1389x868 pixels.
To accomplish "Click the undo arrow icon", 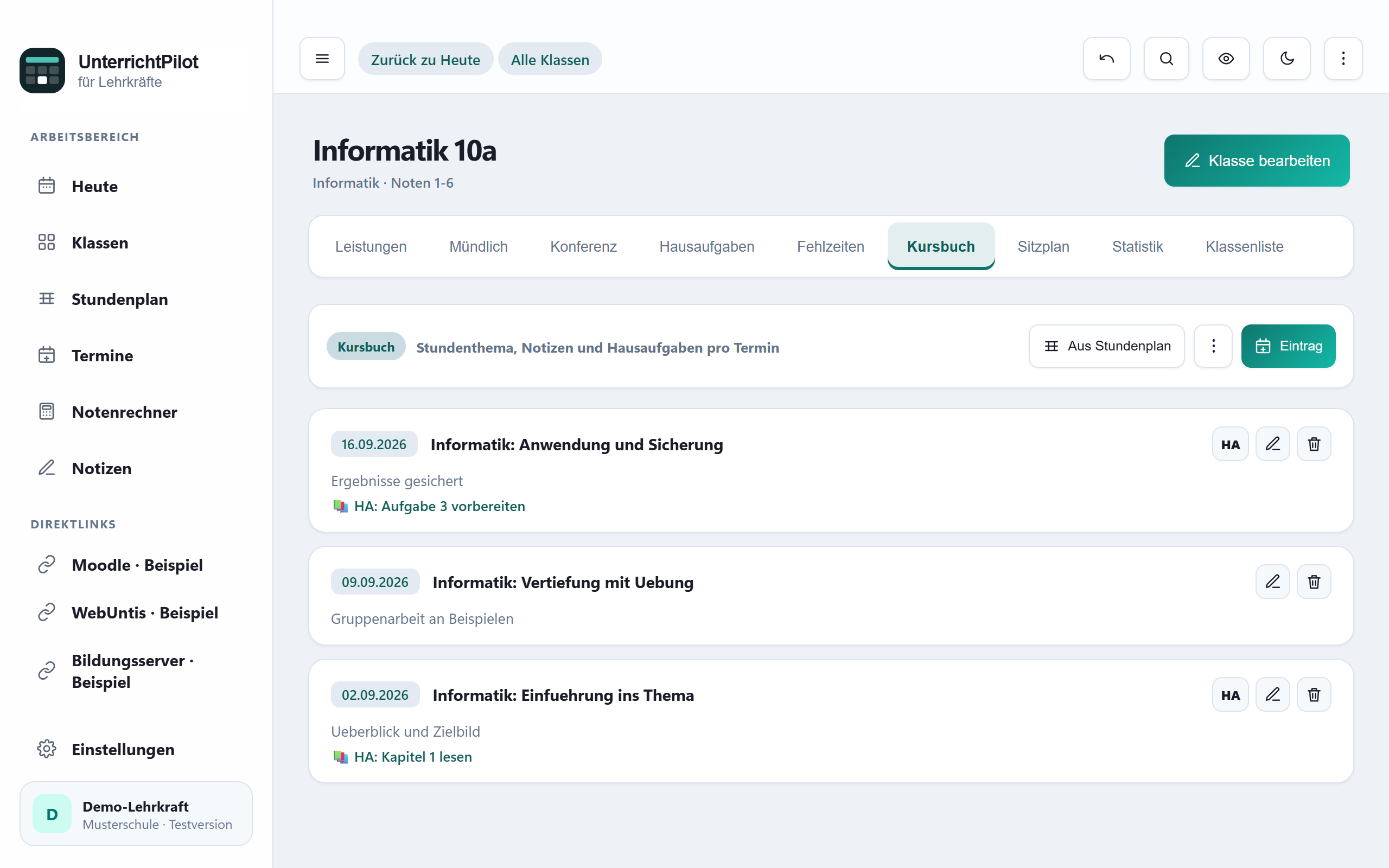I will (x=1106, y=59).
